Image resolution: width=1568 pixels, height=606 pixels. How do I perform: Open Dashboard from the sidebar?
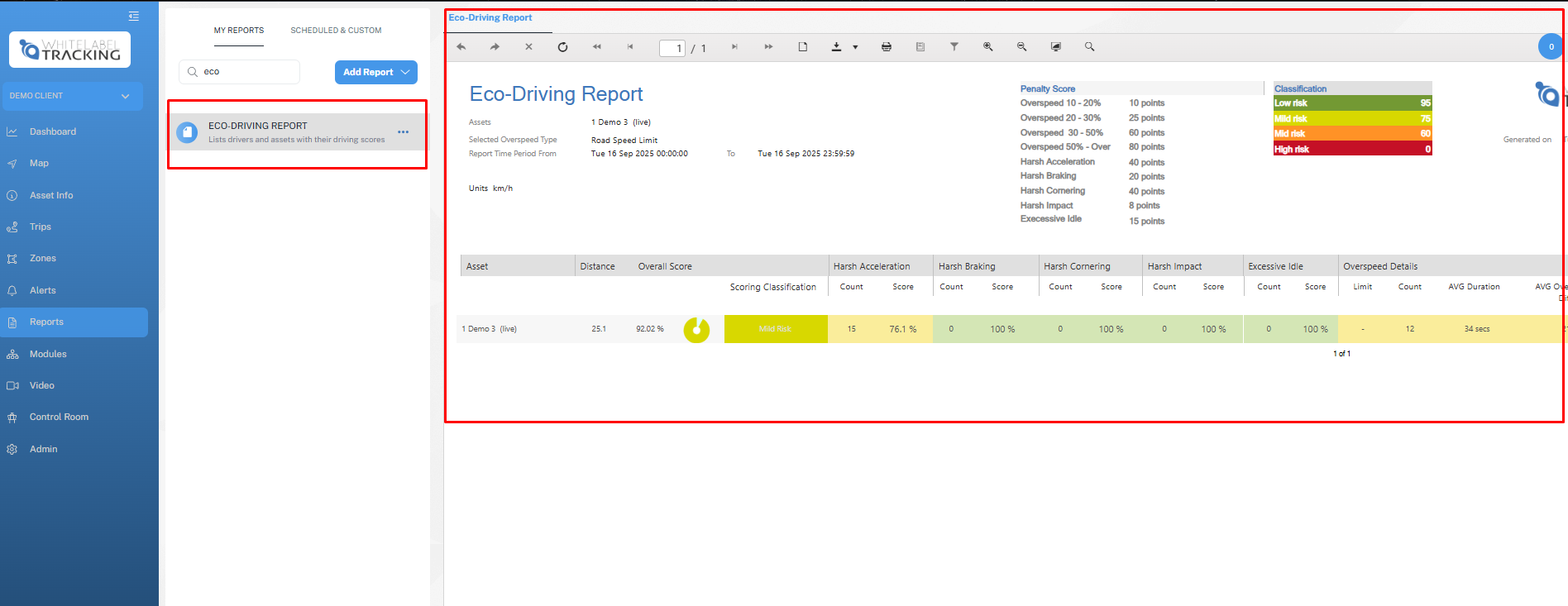tap(53, 131)
